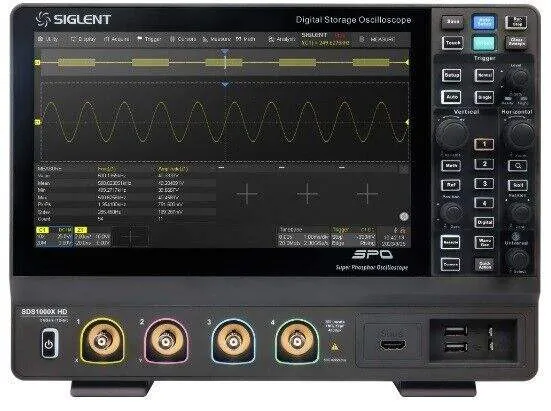Add measurement in first empty plus slot
This screenshot has width=551, height=411.
tap(247, 194)
